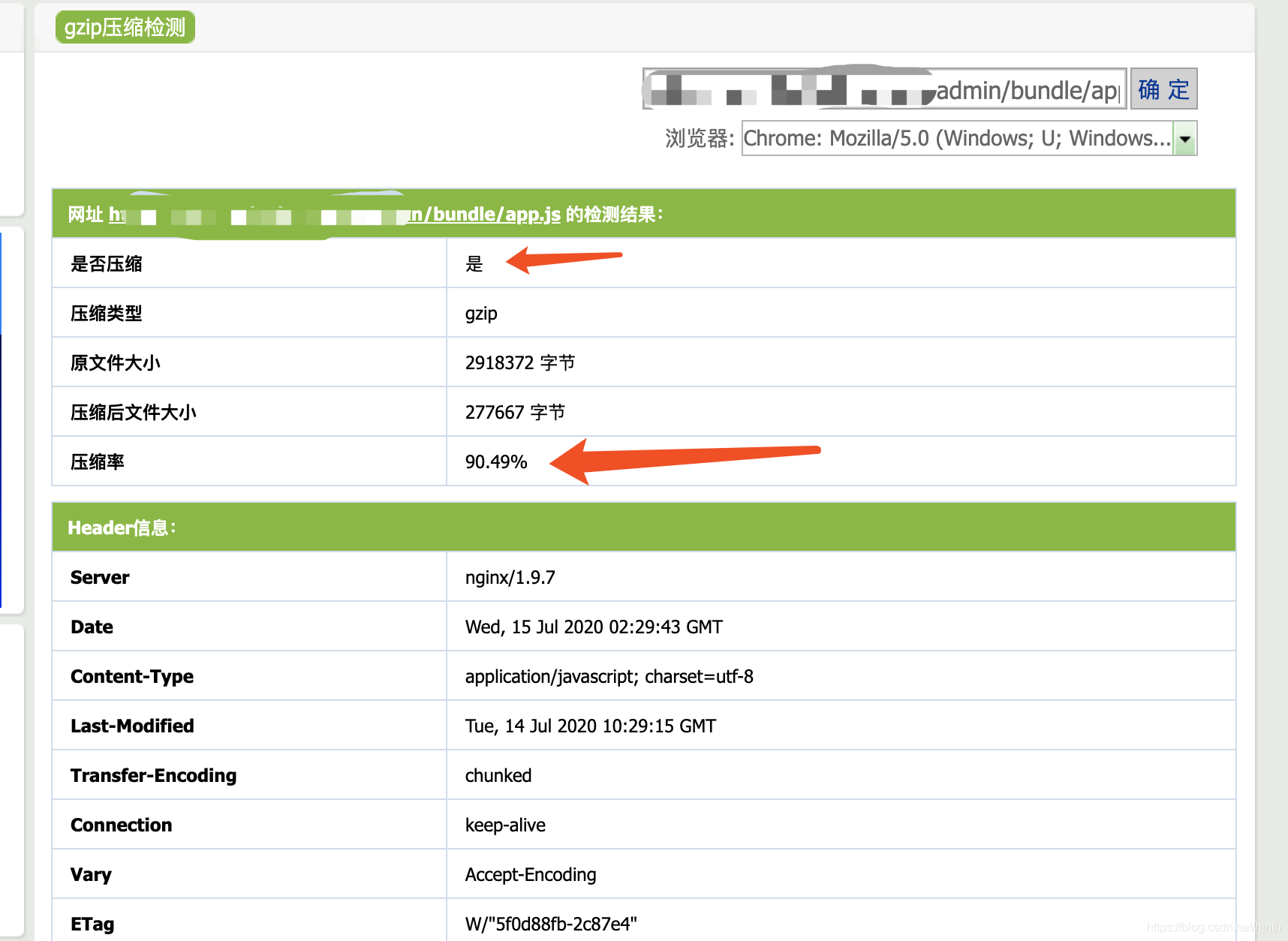This screenshot has width=1288, height=941.
Task: Click the gzip压缩检测 title tab
Action: 125,28
